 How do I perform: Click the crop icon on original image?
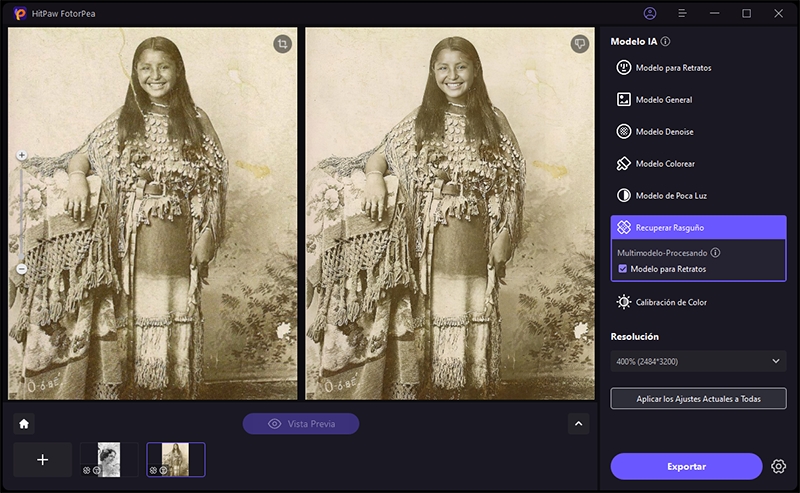tap(282, 44)
